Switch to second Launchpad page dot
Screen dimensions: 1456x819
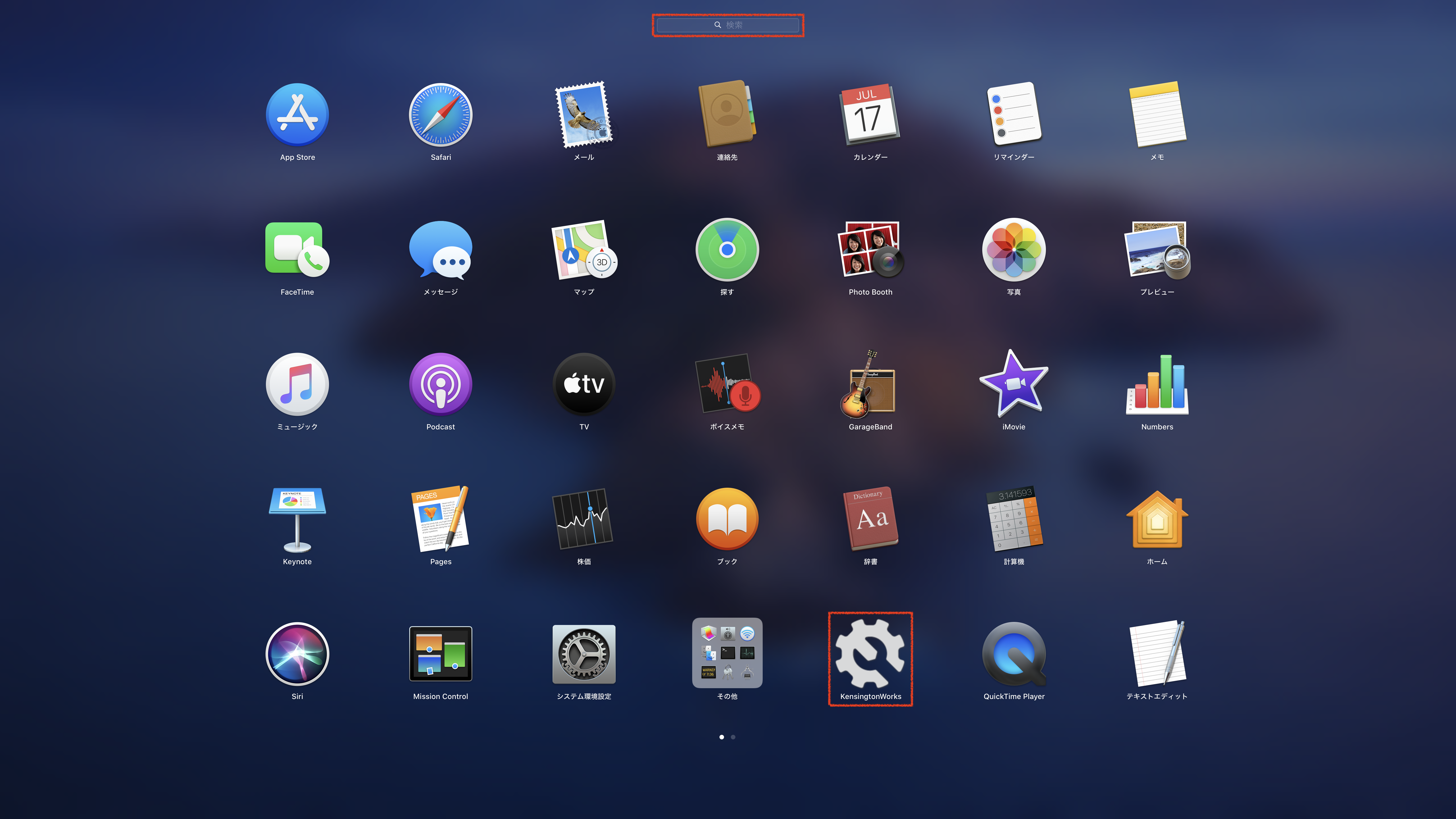733,737
